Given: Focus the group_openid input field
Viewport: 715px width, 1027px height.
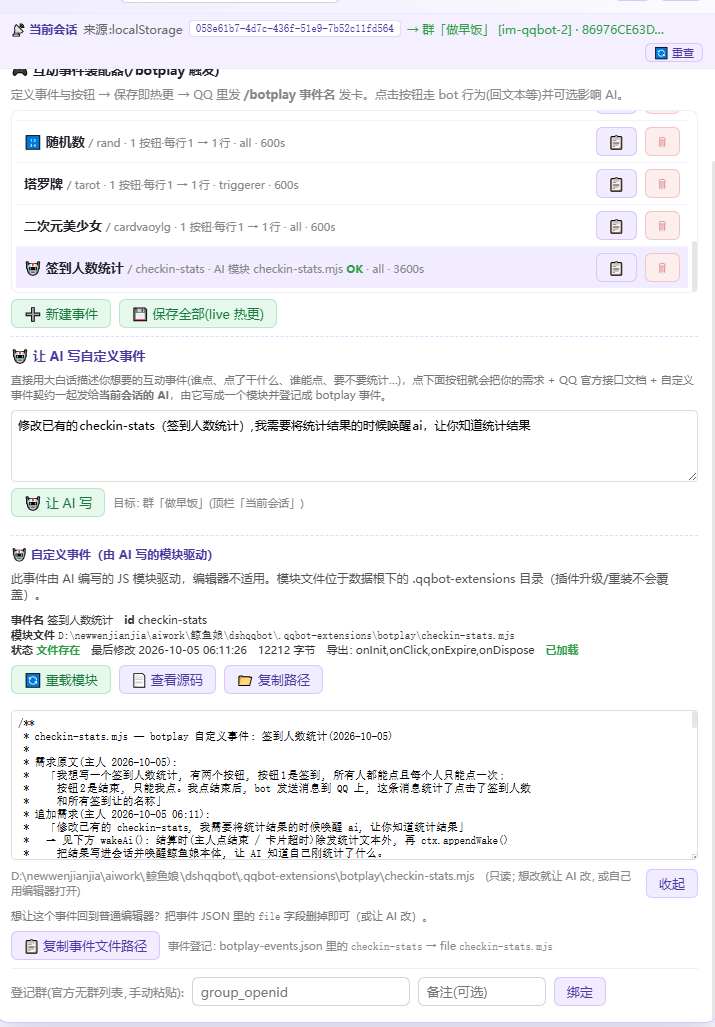Looking at the screenshot, I should (301, 992).
